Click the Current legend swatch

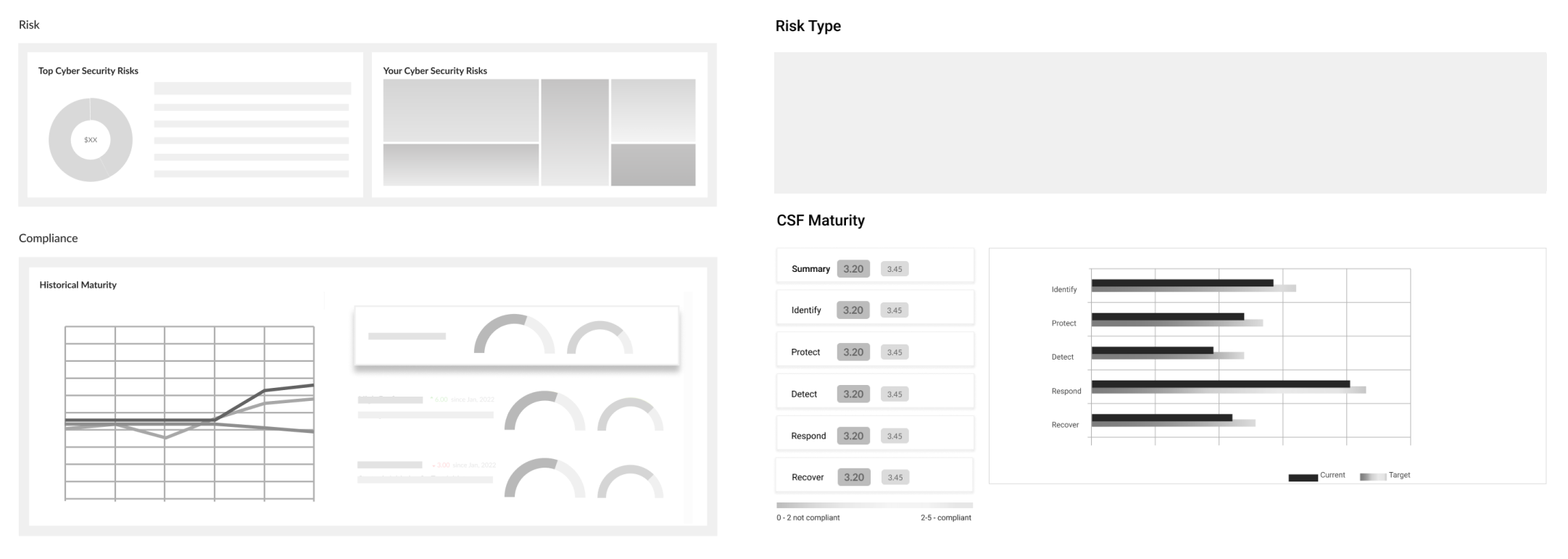(1303, 478)
